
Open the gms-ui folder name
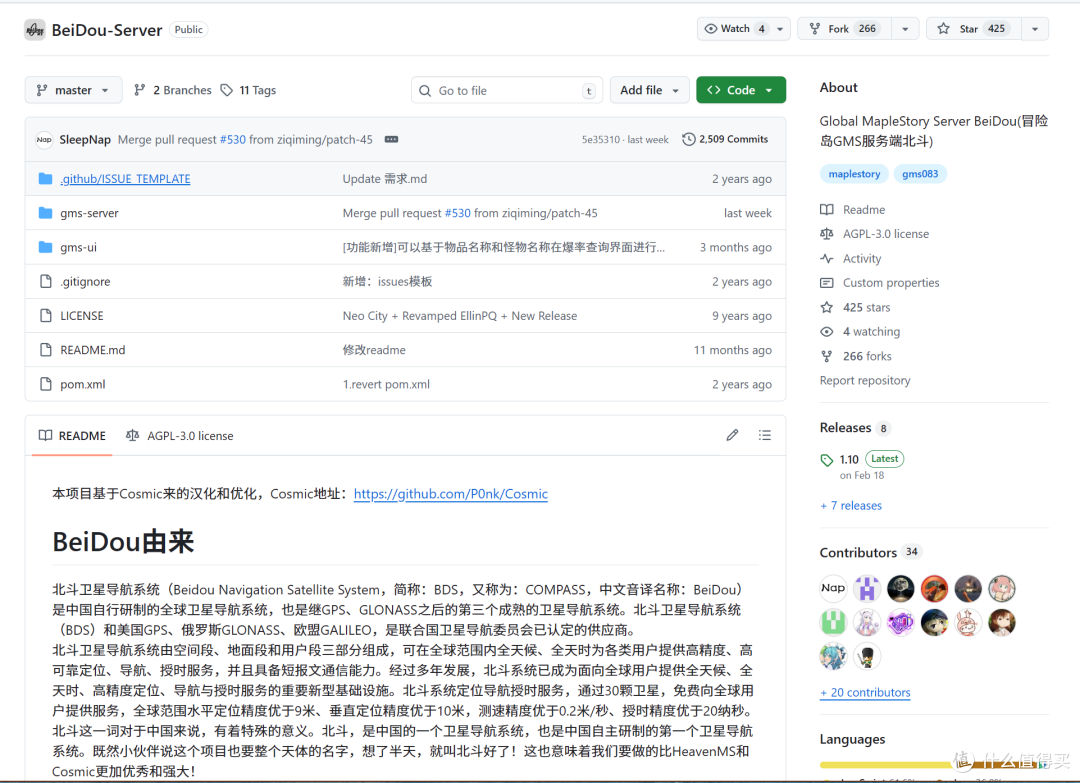[x=79, y=247]
